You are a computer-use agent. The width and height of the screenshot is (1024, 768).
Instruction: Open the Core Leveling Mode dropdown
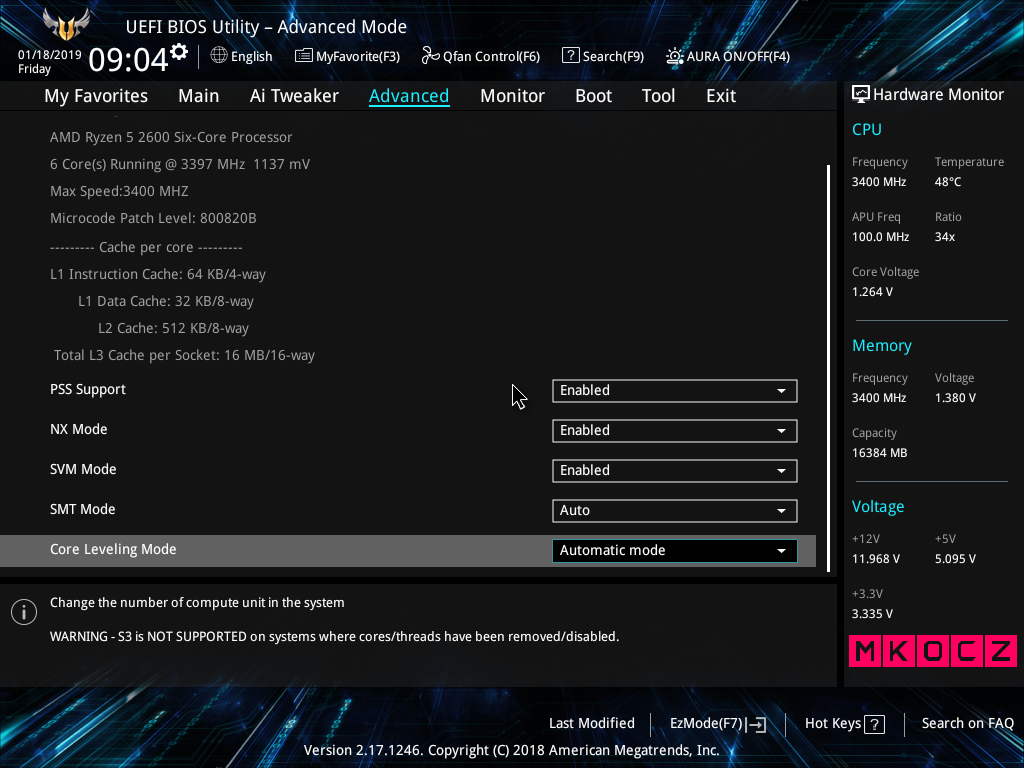675,551
